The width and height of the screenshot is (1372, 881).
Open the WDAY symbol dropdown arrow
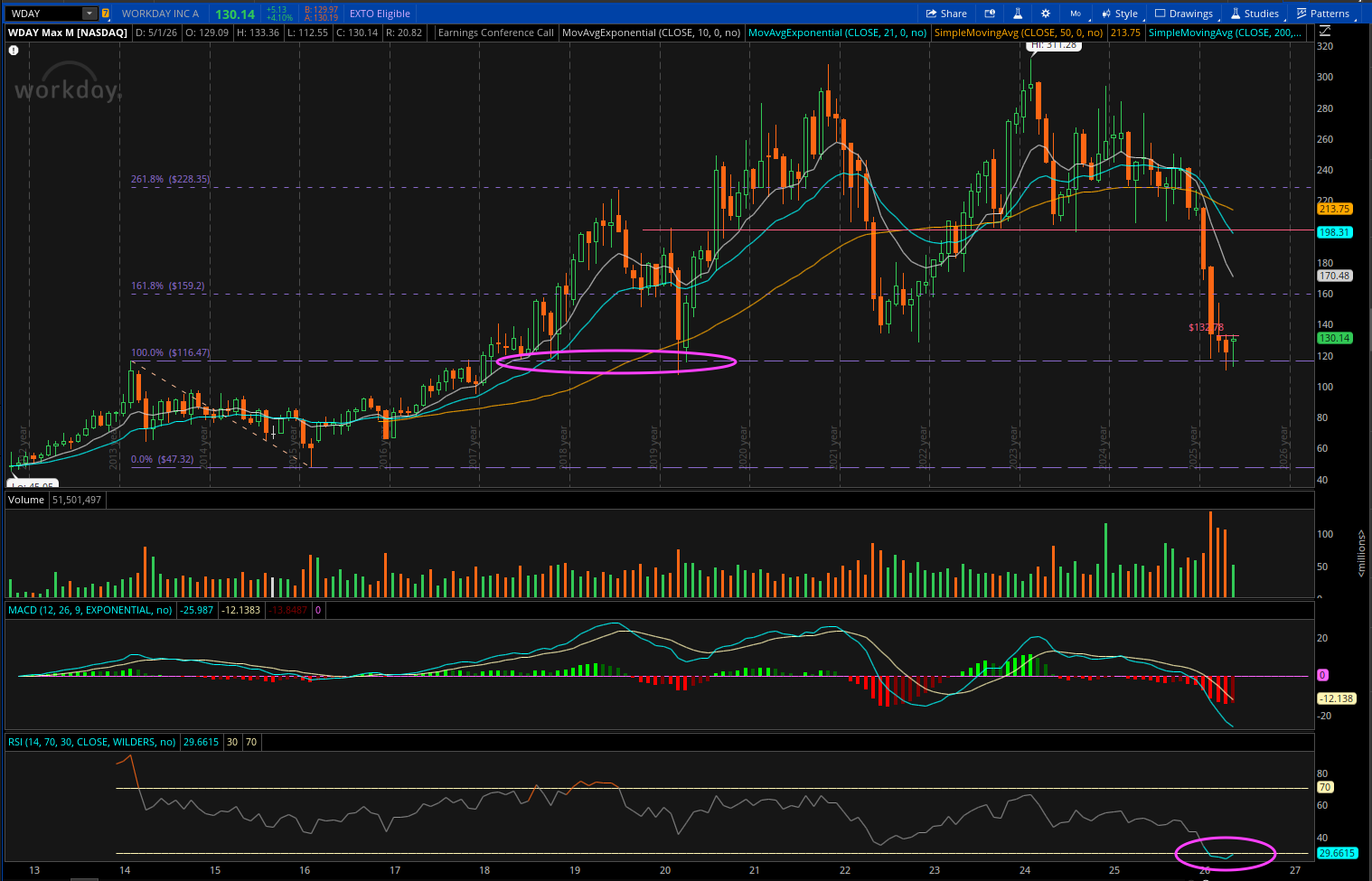[x=89, y=14]
